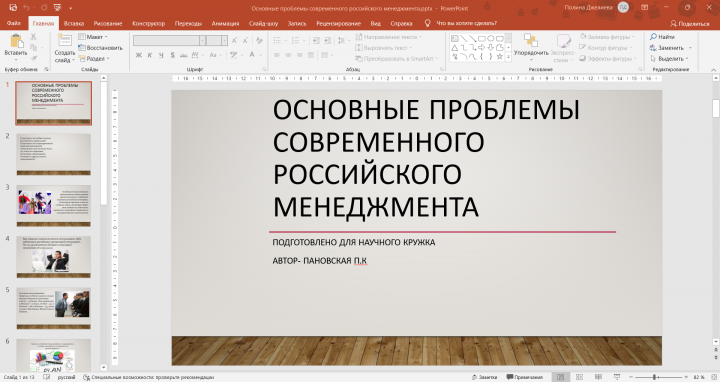Click the Clear Formatting icon
Viewport: 720px width, 382px height.
pos(259,40)
